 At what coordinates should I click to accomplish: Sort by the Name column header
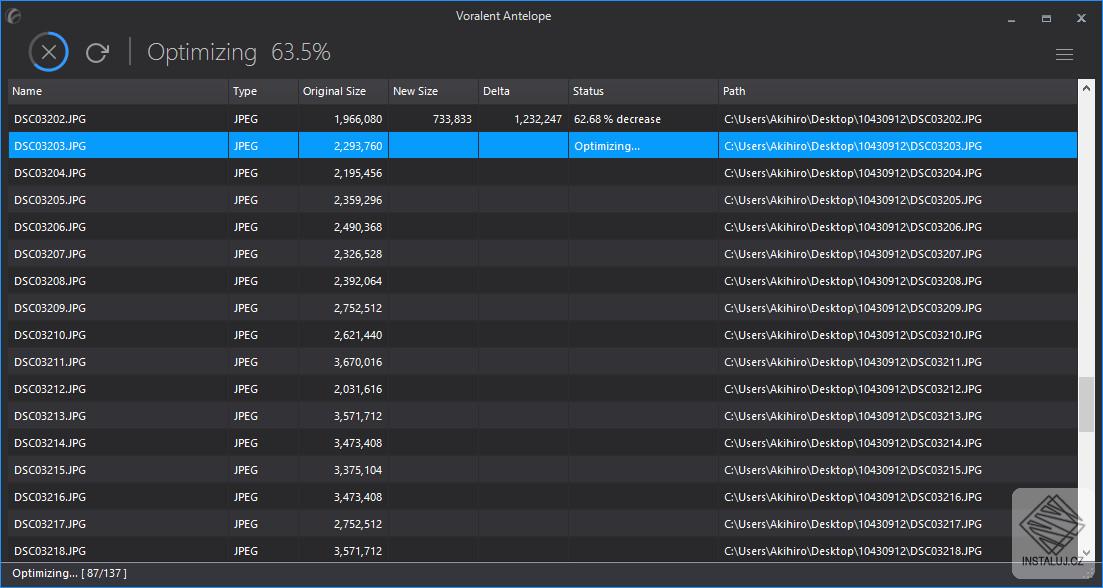pos(118,91)
